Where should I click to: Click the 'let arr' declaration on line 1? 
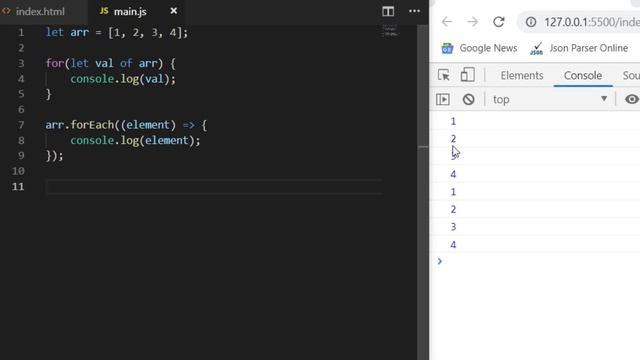point(67,33)
